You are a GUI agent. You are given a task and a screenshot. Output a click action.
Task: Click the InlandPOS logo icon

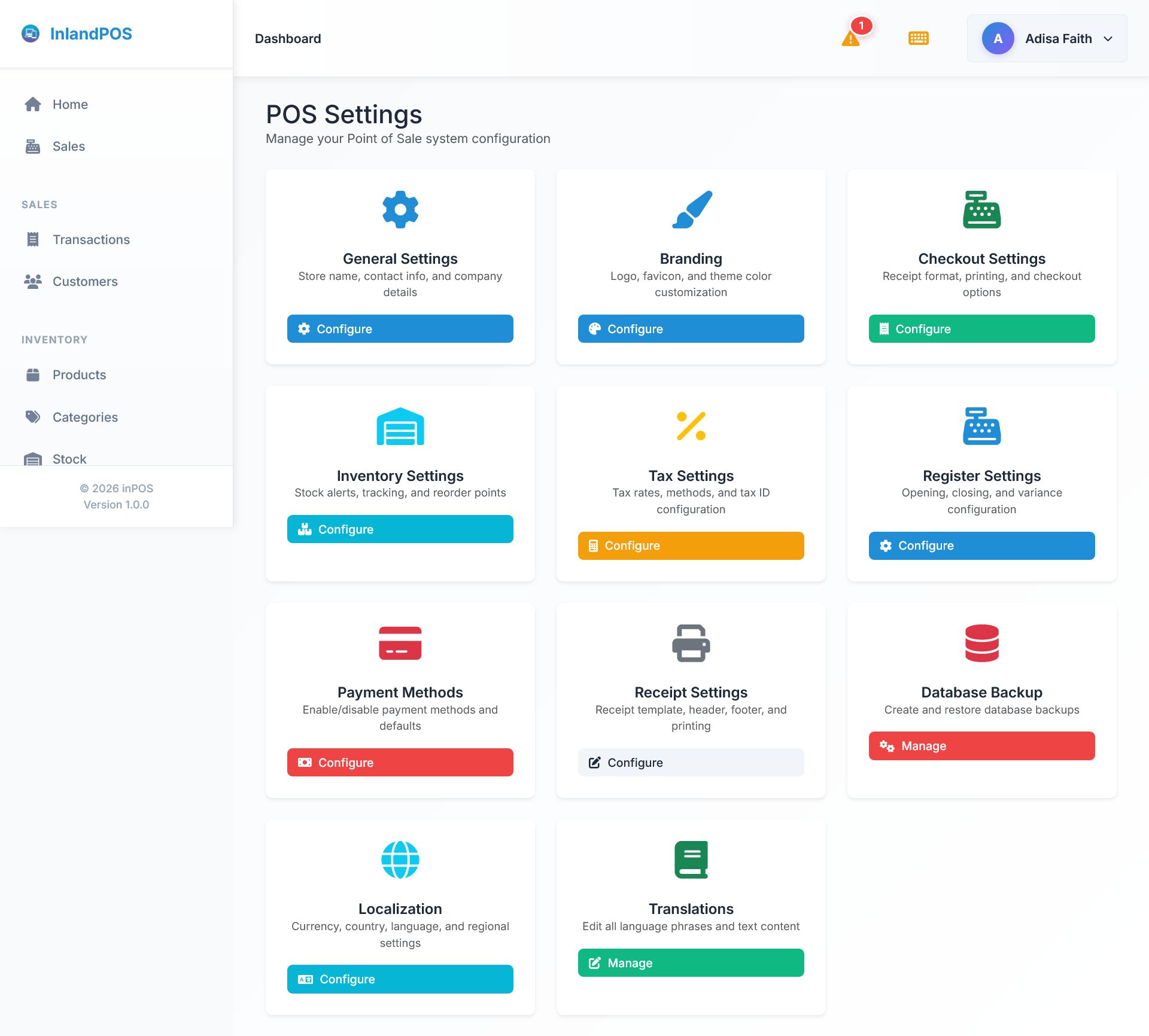tap(31, 33)
